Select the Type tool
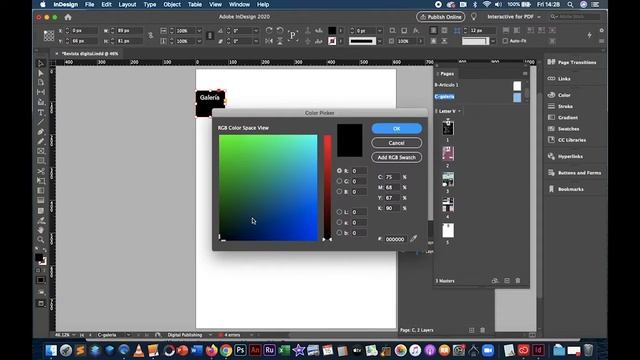 41,112
